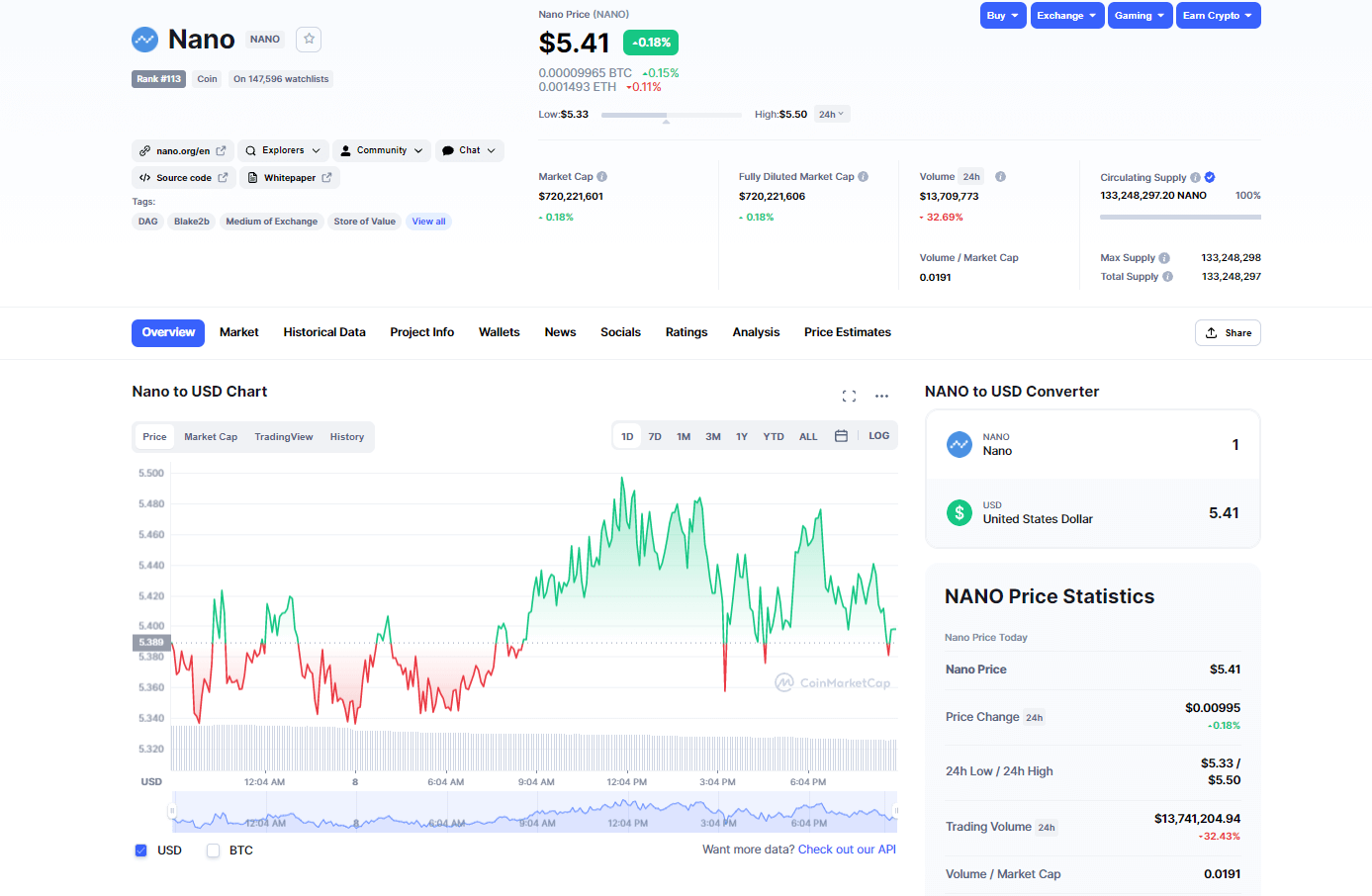Uncheck the USD checkbox below chart
Viewport: 1372px width, 896px height.
[x=141, y=851]
